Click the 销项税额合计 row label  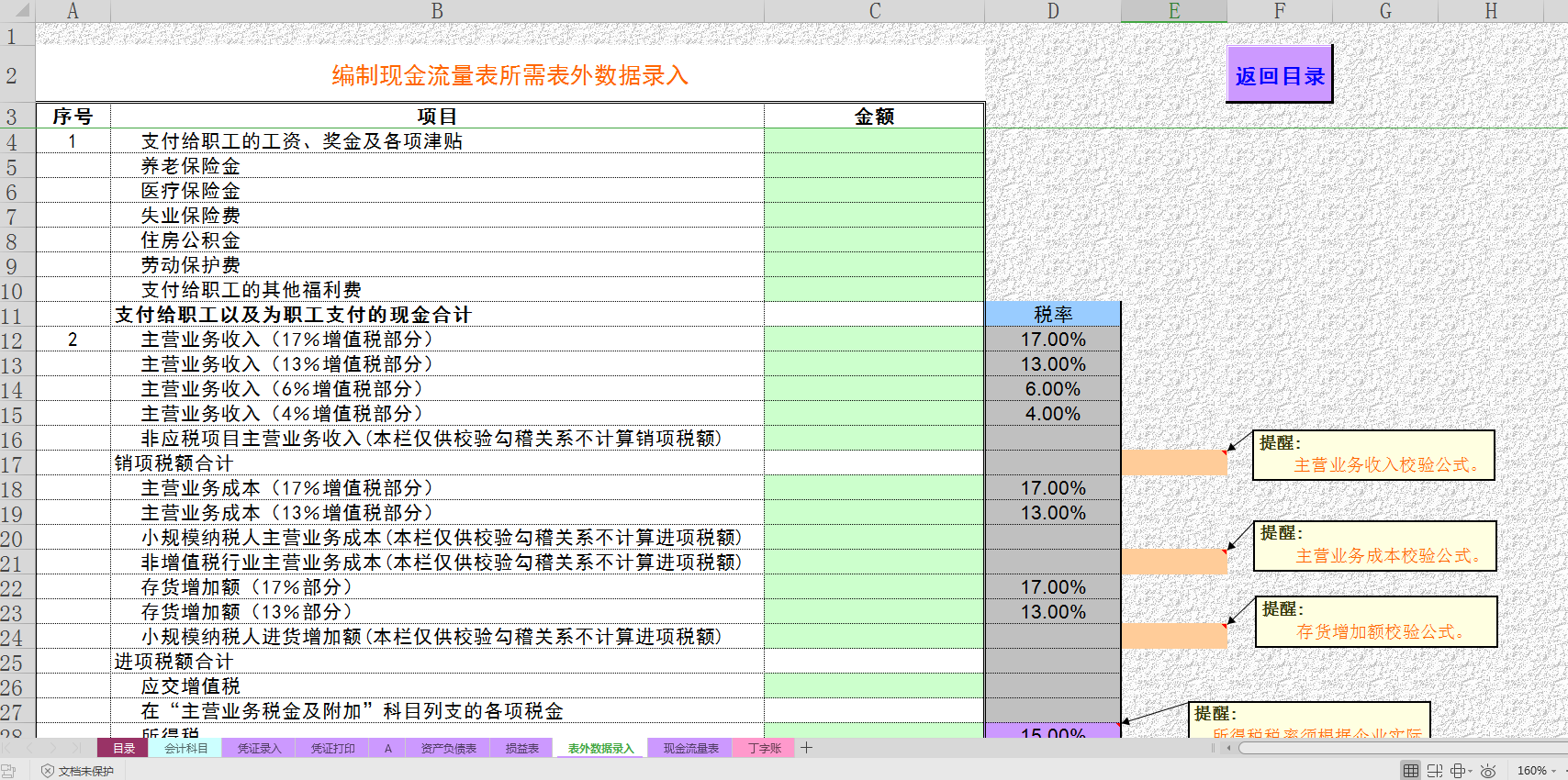coord(174,463)
